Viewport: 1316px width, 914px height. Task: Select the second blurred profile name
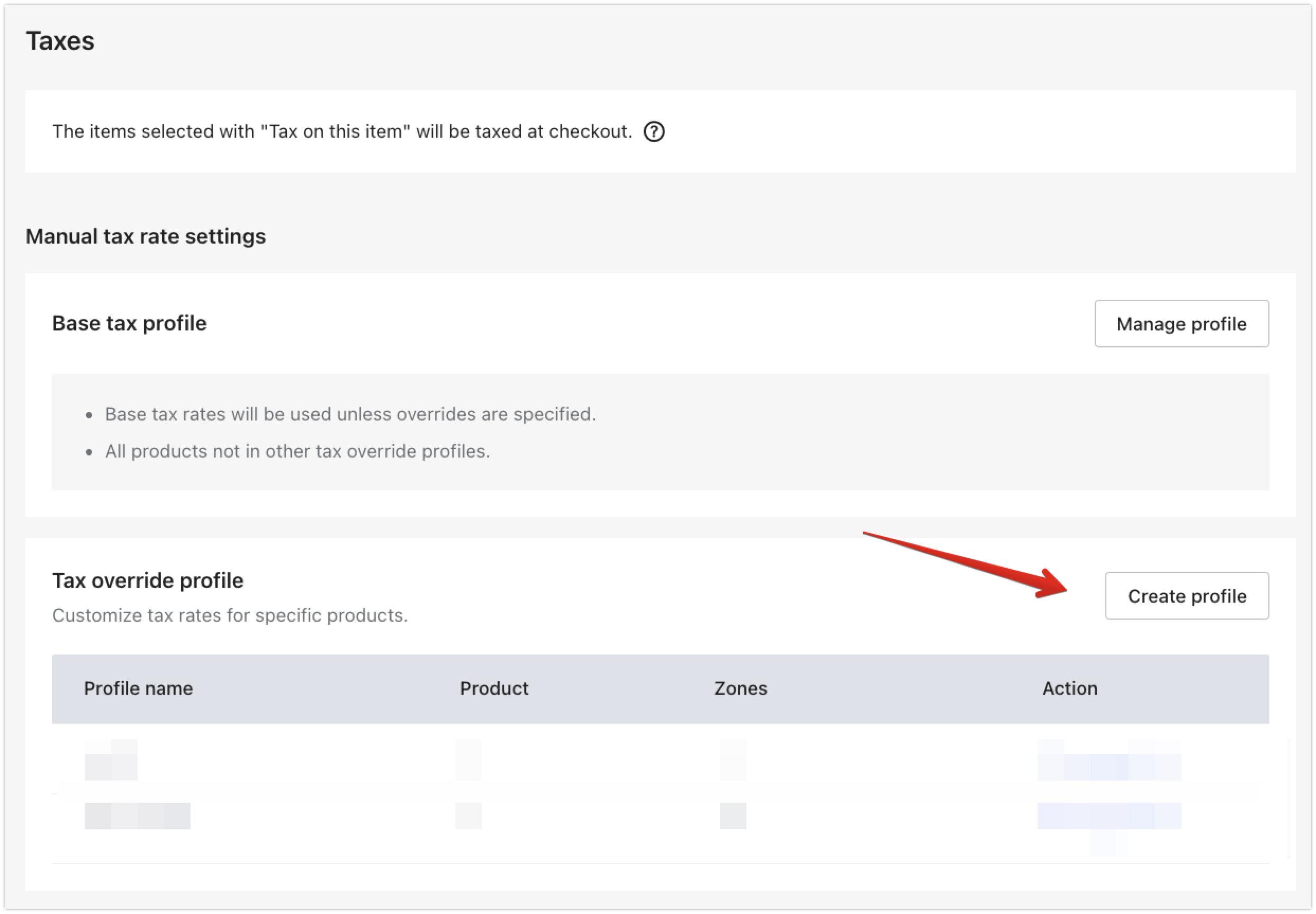point(138,816)
